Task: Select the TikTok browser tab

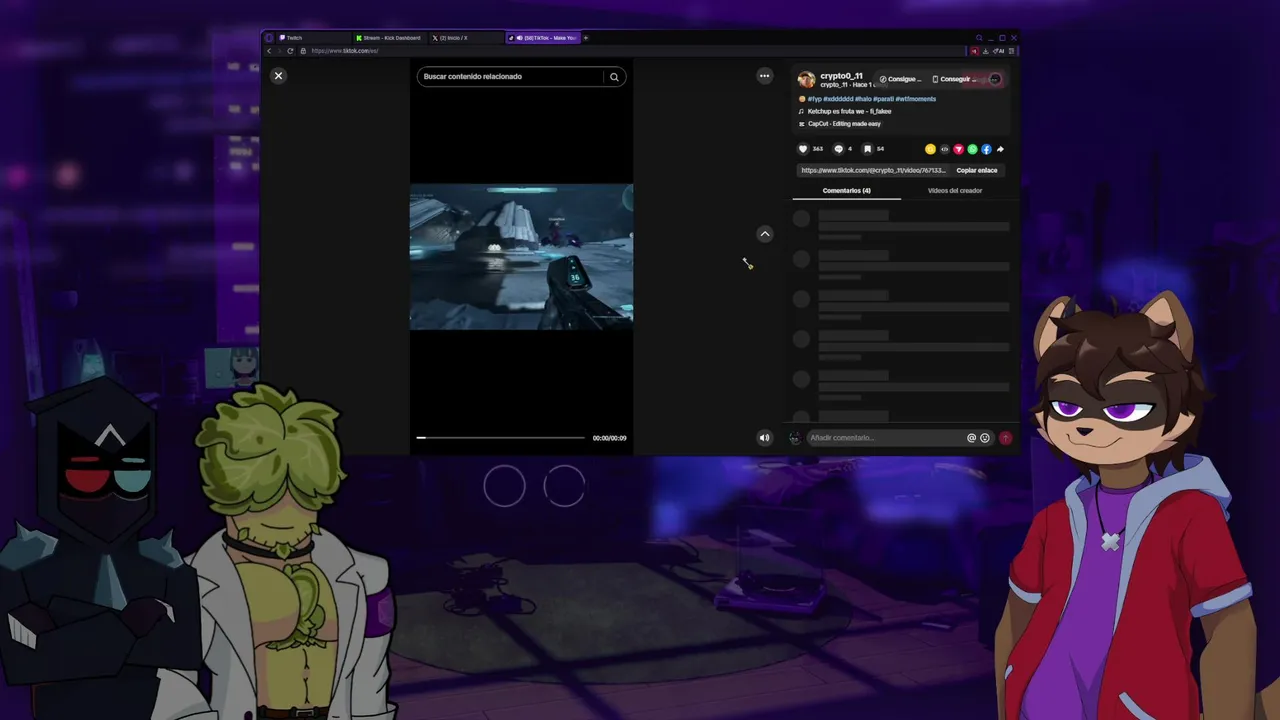Action: [543, 38]
